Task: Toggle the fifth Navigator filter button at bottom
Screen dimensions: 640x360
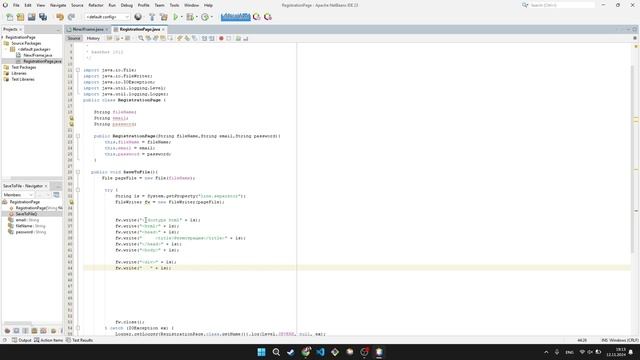Action: 43,331
